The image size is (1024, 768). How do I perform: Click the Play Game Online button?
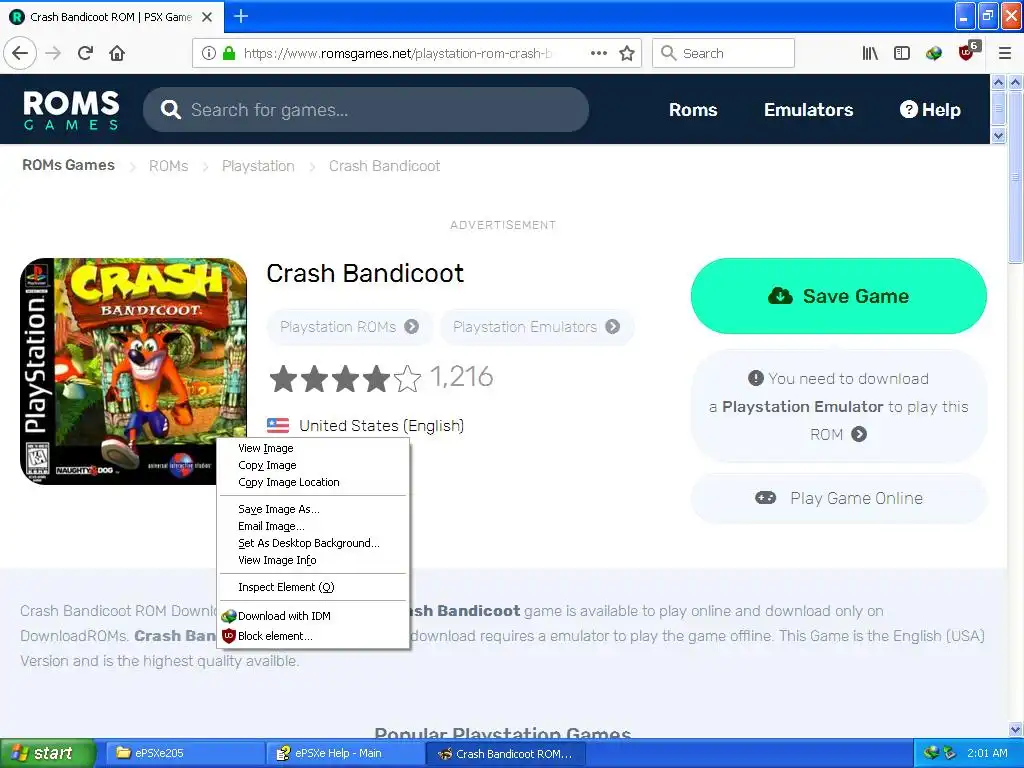click(839, 498)
